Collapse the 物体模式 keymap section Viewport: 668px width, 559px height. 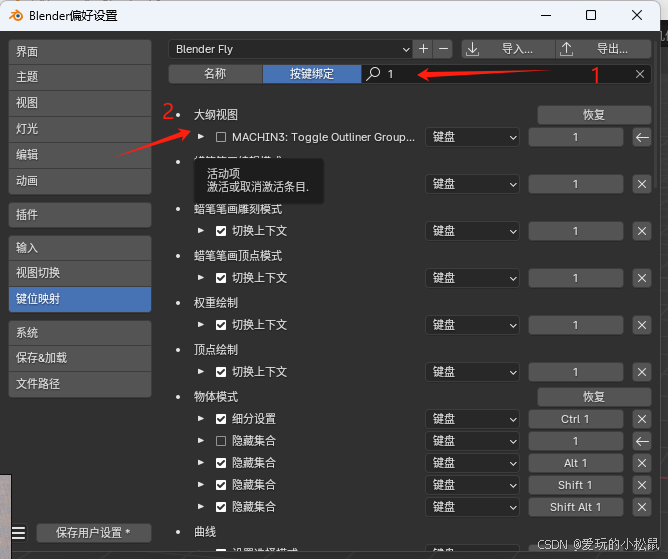(178, 397)
